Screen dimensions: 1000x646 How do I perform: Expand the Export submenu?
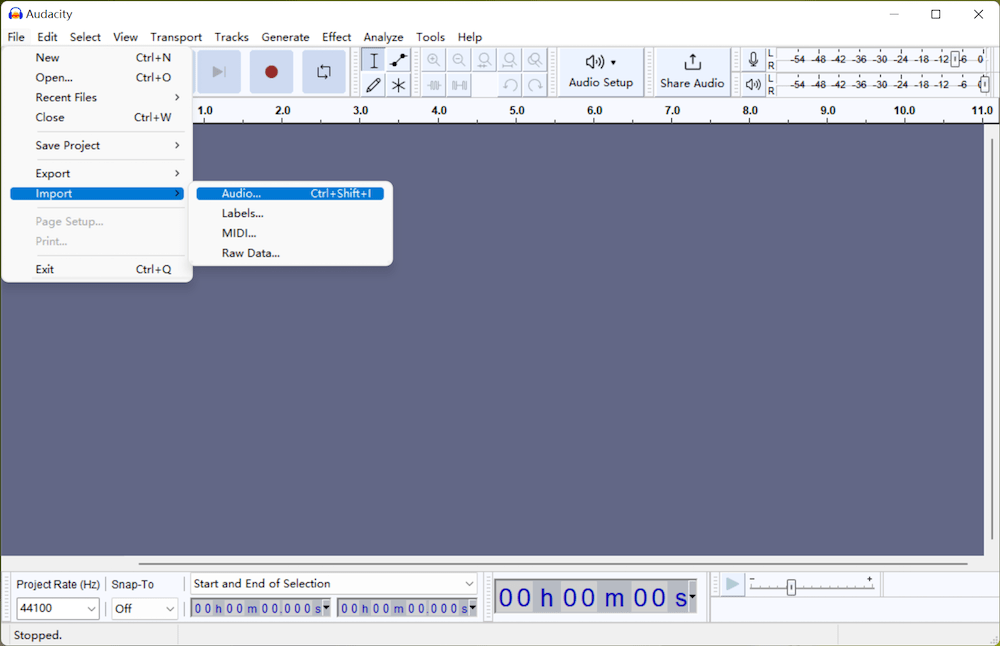click(x=97, y=173)
